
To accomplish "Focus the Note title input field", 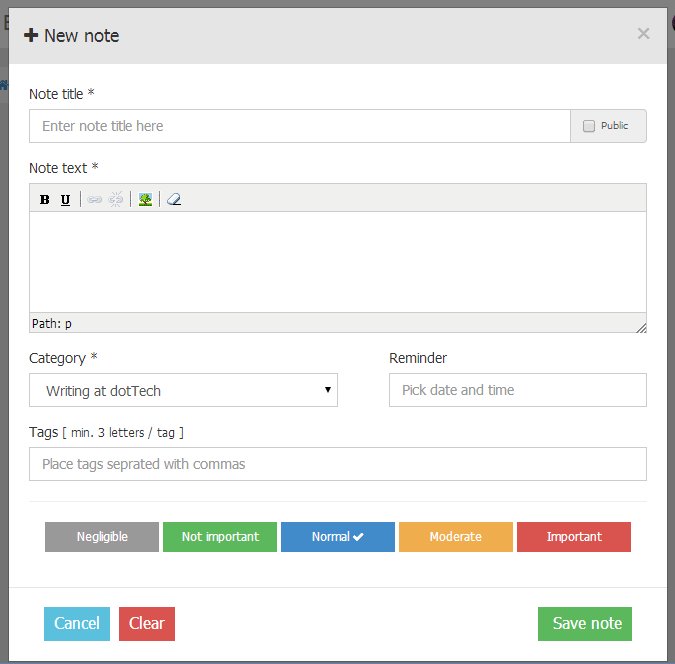I will coord(300,126).
